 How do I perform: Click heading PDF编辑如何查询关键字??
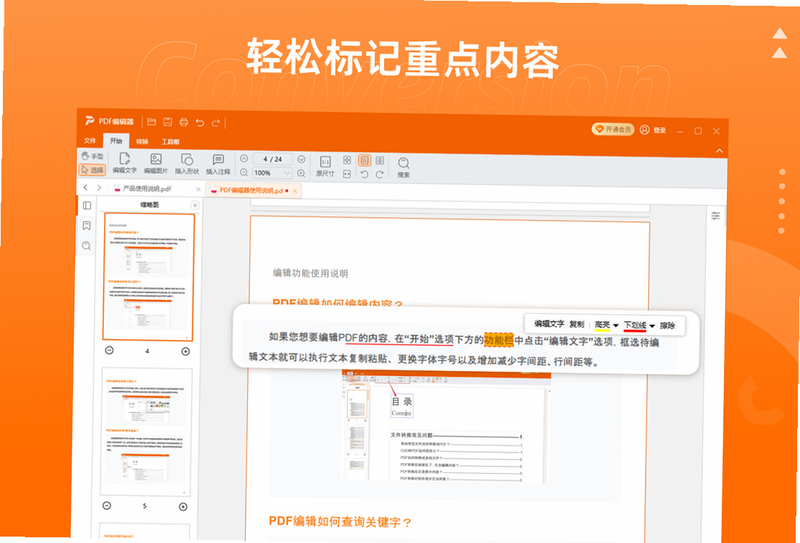pos(340,522)
